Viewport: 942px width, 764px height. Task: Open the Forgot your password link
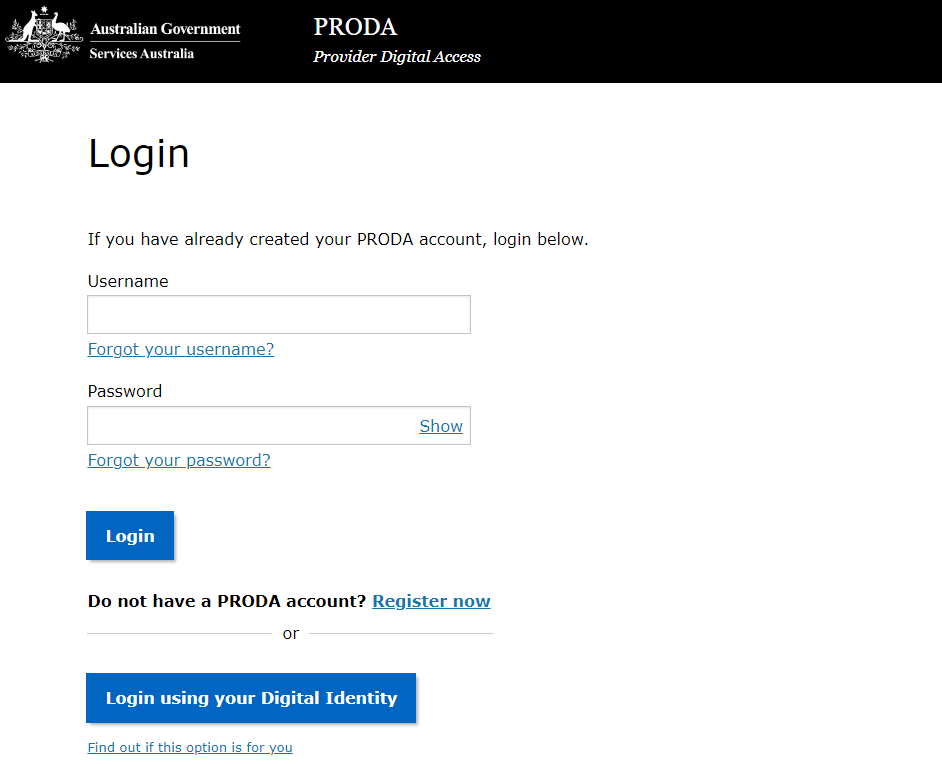pos(179,460)
